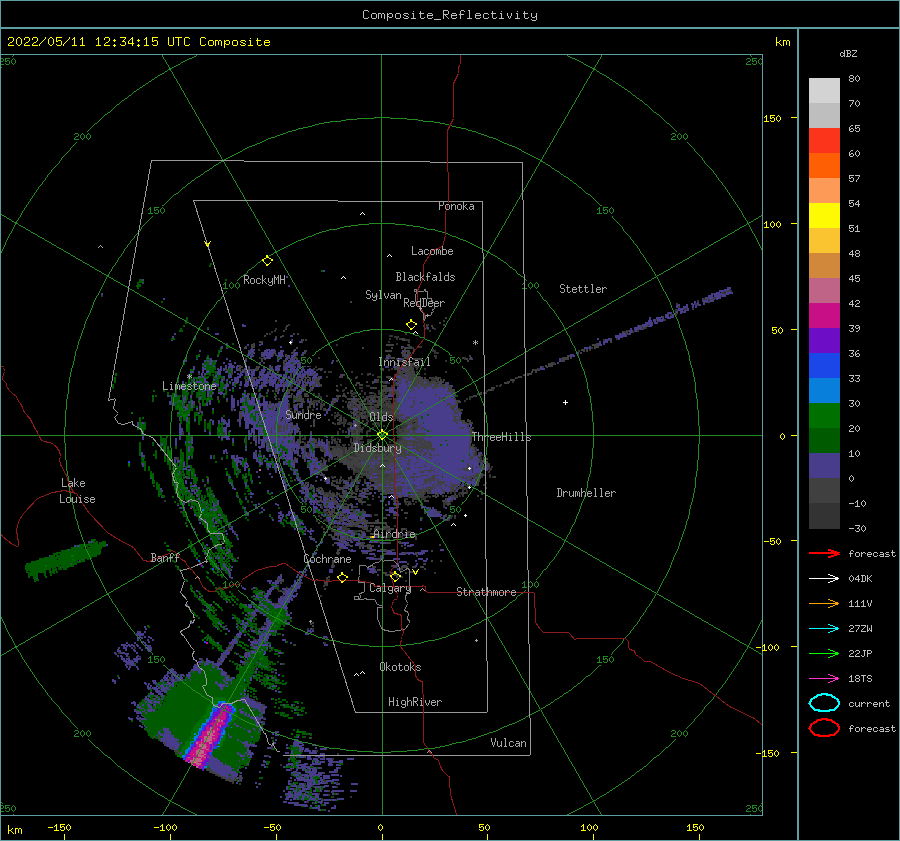
Task: Click the Ponoka city label
Action: click(456, 206)
